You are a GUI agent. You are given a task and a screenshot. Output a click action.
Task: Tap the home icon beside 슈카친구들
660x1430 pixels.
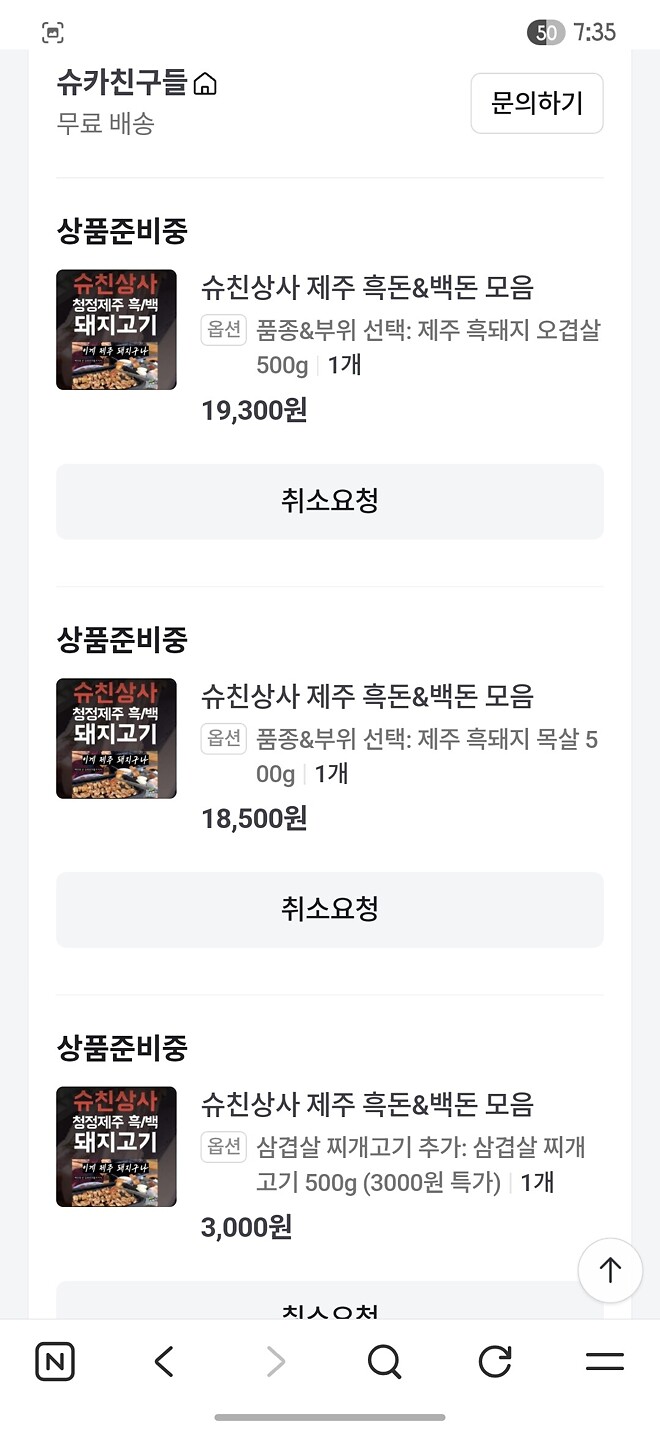coord(206,86)
